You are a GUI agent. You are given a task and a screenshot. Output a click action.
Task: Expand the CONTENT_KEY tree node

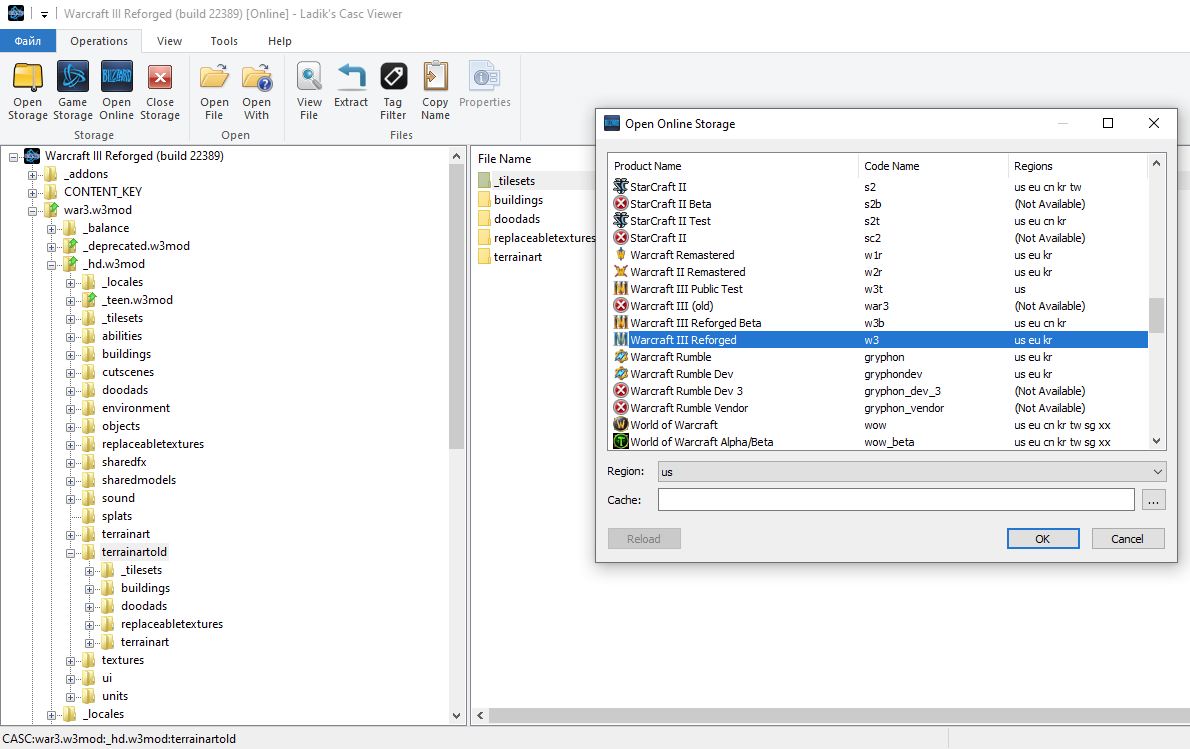(32, 193)
